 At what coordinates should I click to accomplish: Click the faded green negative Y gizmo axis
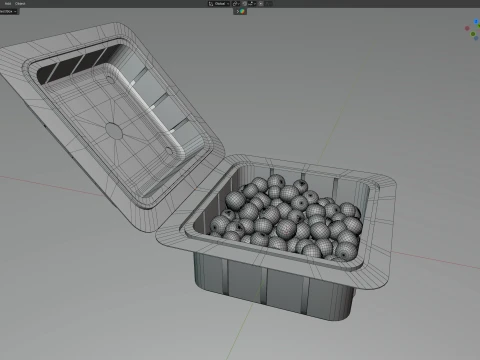click(473, 34)
